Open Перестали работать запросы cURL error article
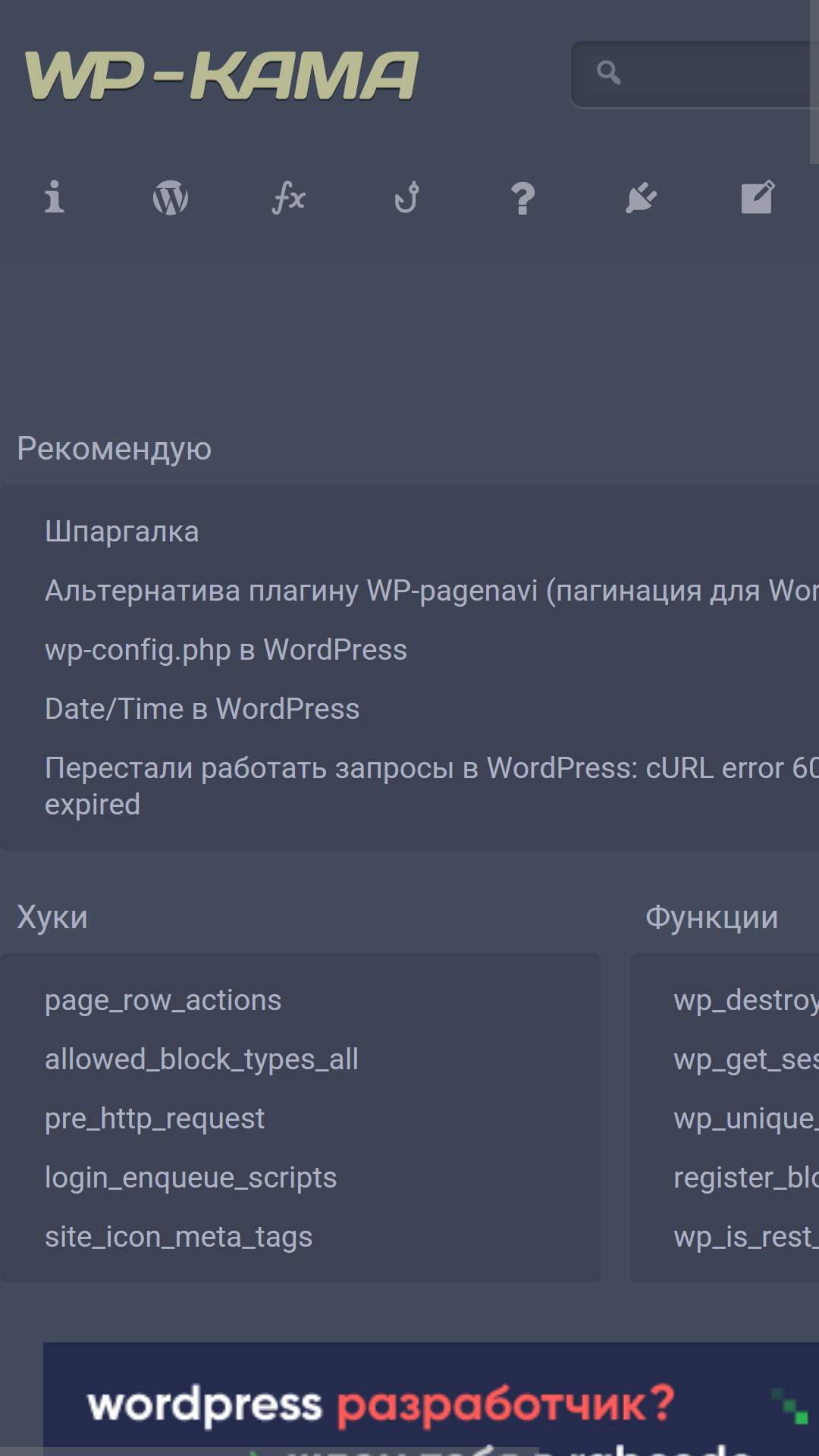Screen dimensions: 819x1456 coord(431,786)
